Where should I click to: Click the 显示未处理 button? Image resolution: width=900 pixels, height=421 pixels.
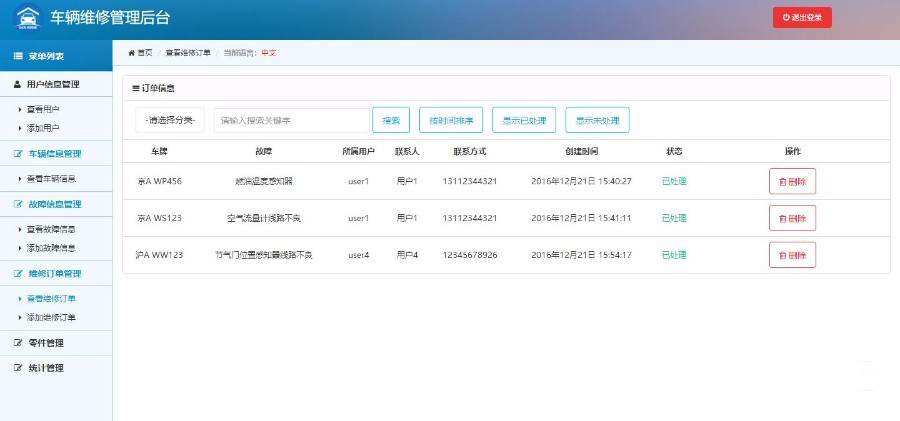tap(597, 121)
